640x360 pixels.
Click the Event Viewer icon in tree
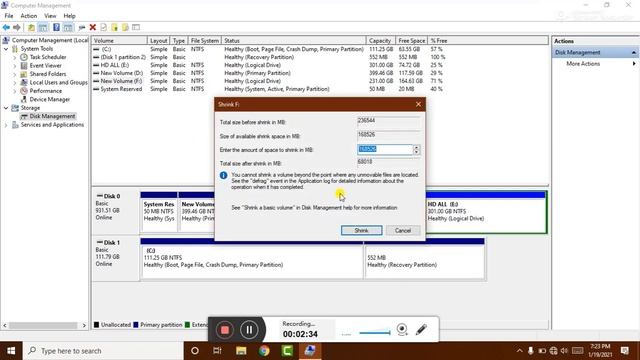click(24, 66)
